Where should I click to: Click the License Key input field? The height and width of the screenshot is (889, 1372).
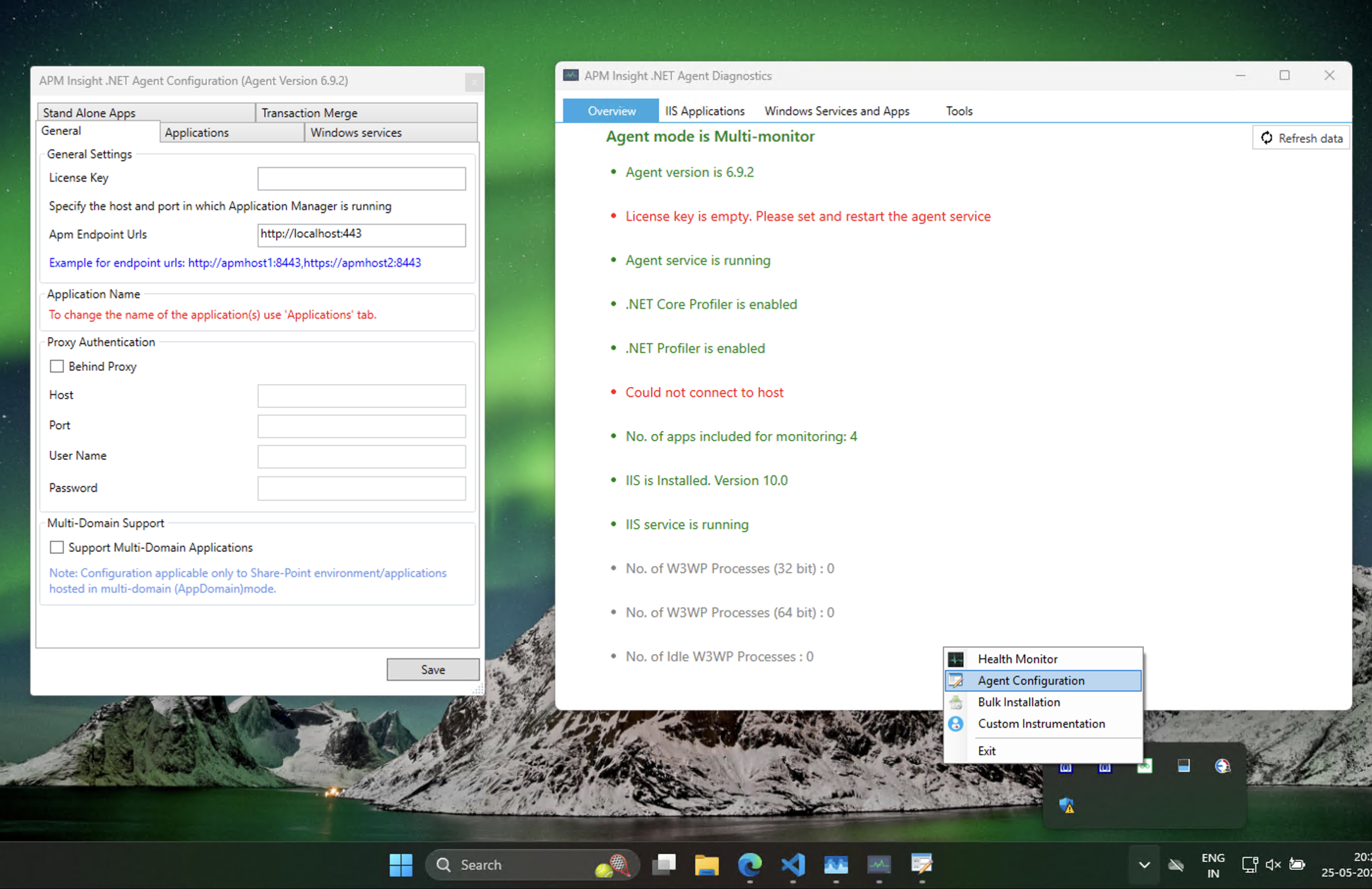361,178
